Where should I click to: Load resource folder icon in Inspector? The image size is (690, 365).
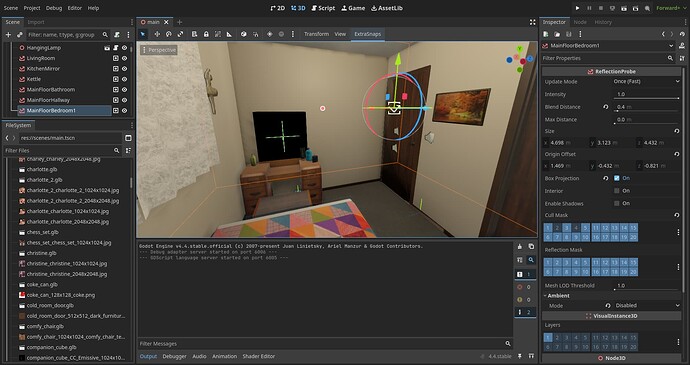tap(557, 34)
